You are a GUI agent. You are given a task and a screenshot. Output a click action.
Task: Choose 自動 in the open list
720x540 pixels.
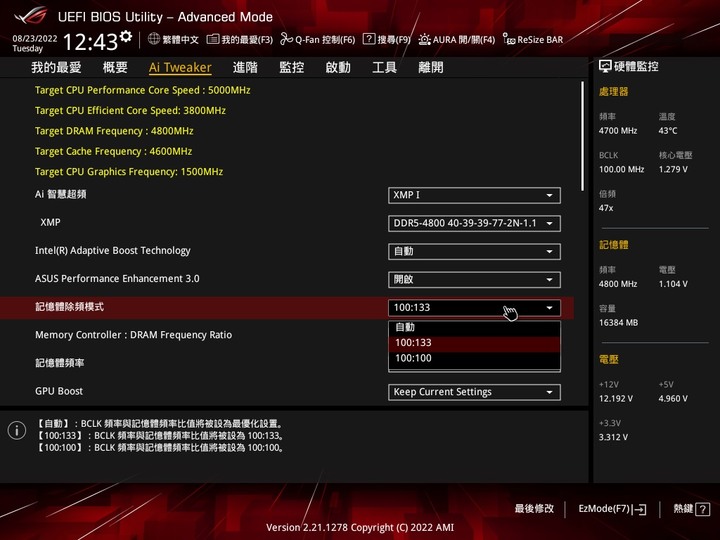474,327
